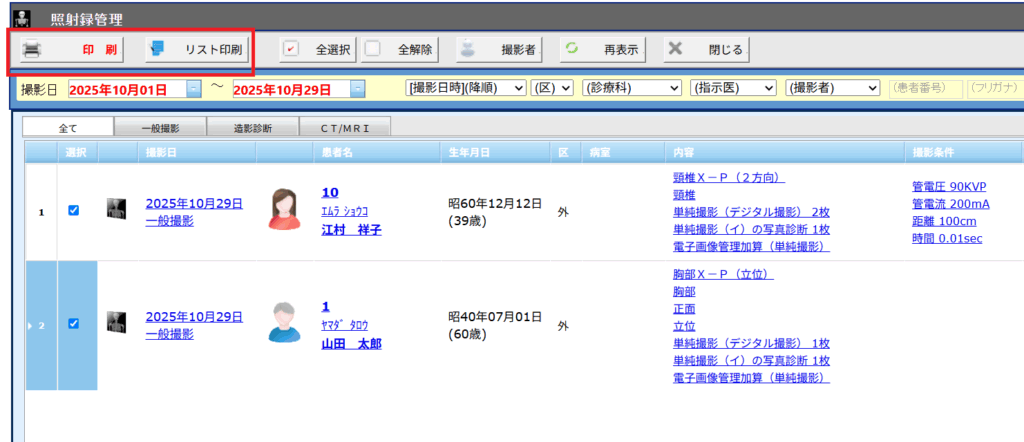The image size is (1024, 442).
Task: Uncheck the selection checkbox for row 2
Action: coord(73,324)
